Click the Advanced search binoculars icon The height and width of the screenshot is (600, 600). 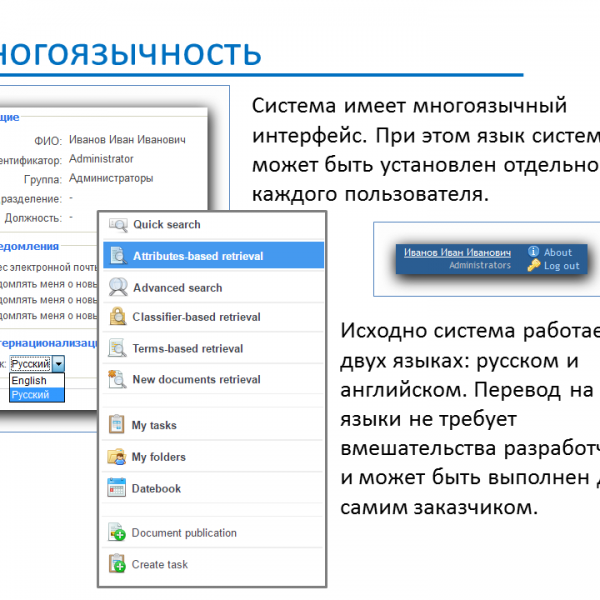tap(118, 287)
